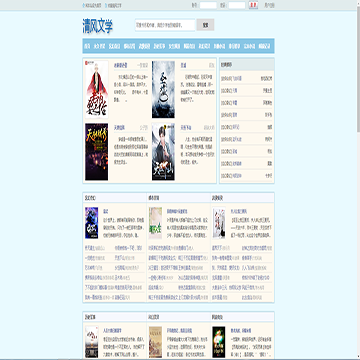Open the user registration link in header
Screen dimensions: 360x360
pos(269,5)
